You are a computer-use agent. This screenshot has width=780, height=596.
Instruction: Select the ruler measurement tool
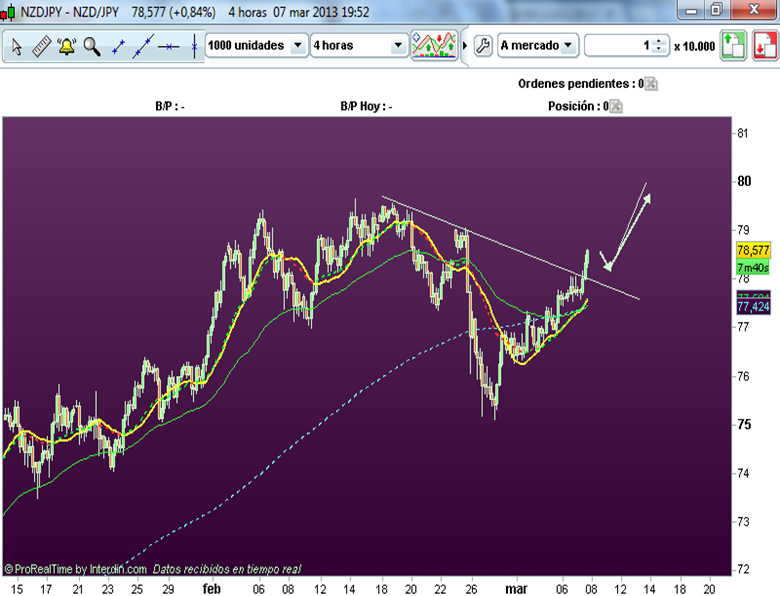[42, 46]
